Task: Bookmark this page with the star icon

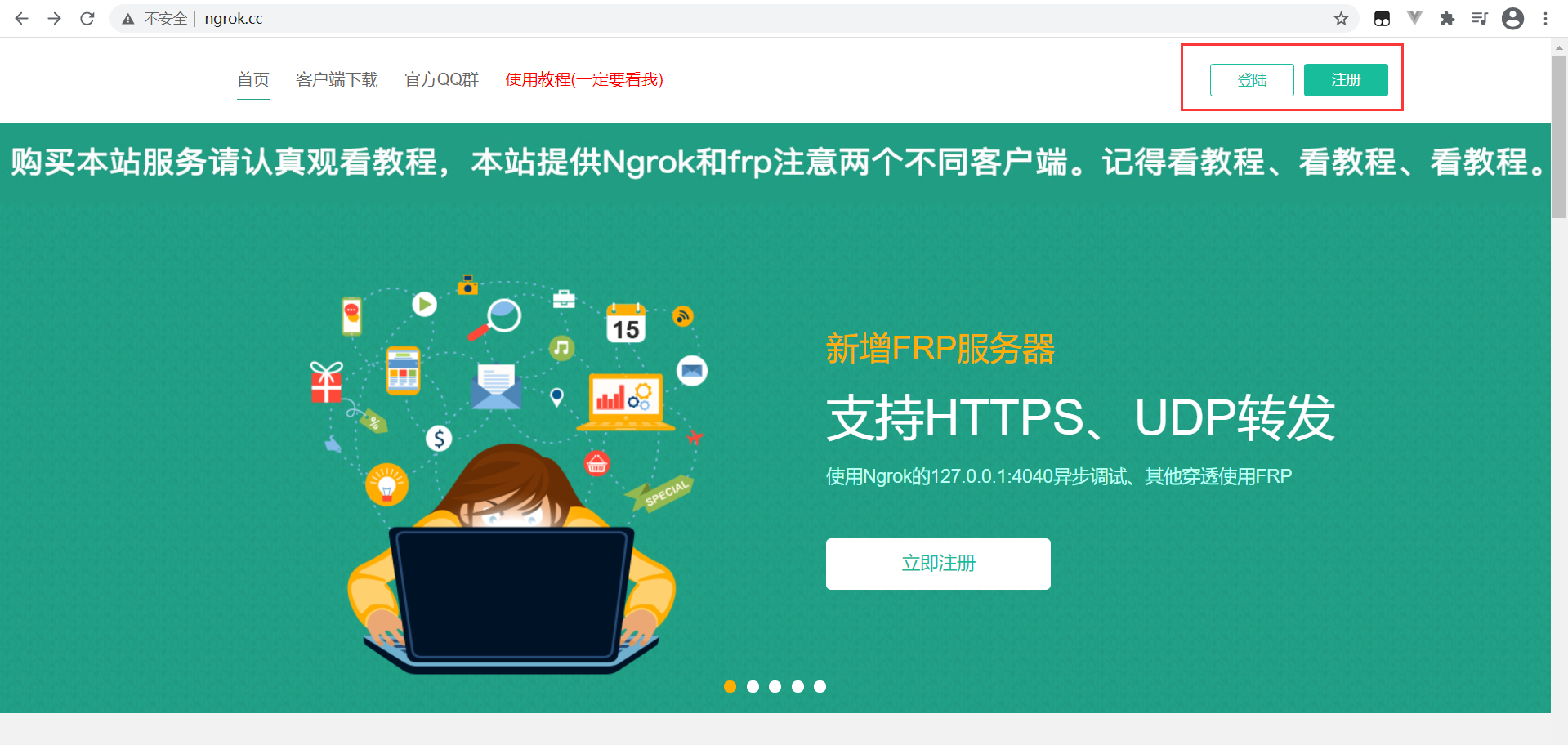Action: pyautogui.click(x=1341, y=18)
